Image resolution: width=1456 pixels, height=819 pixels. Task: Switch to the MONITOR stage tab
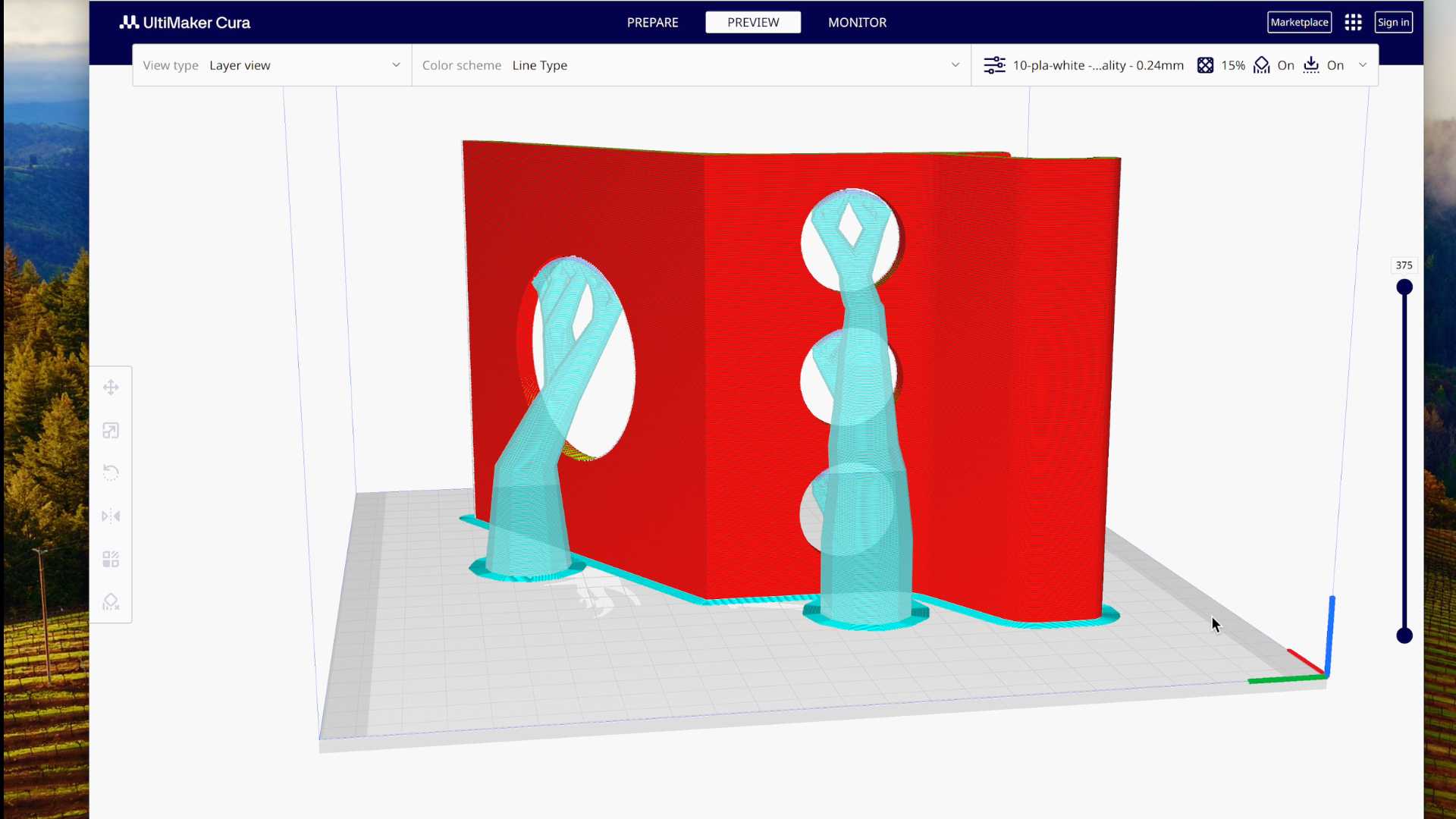pos(857,22)
